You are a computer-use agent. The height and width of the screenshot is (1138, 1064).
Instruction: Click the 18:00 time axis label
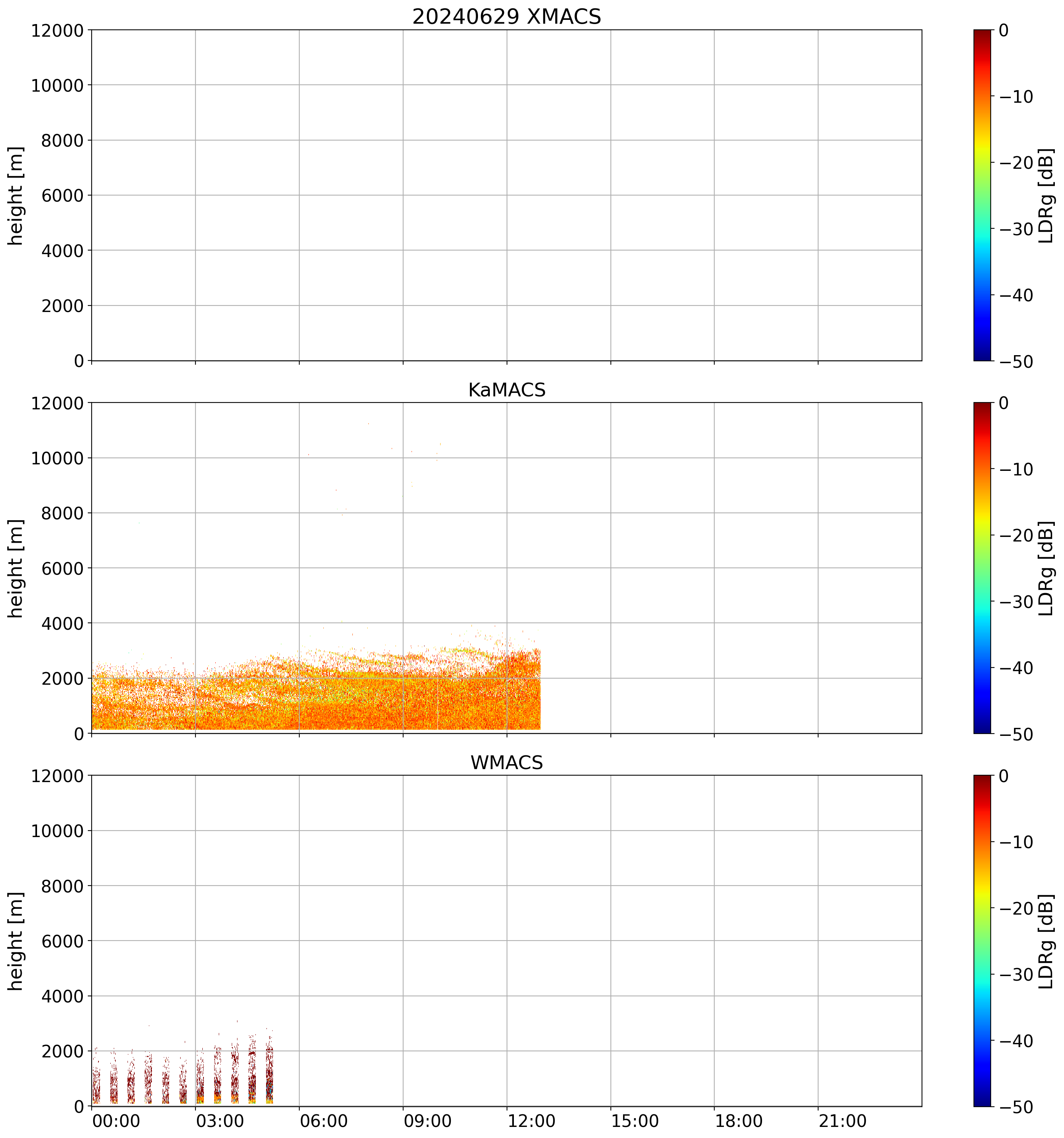click(x=739, y=1122)
